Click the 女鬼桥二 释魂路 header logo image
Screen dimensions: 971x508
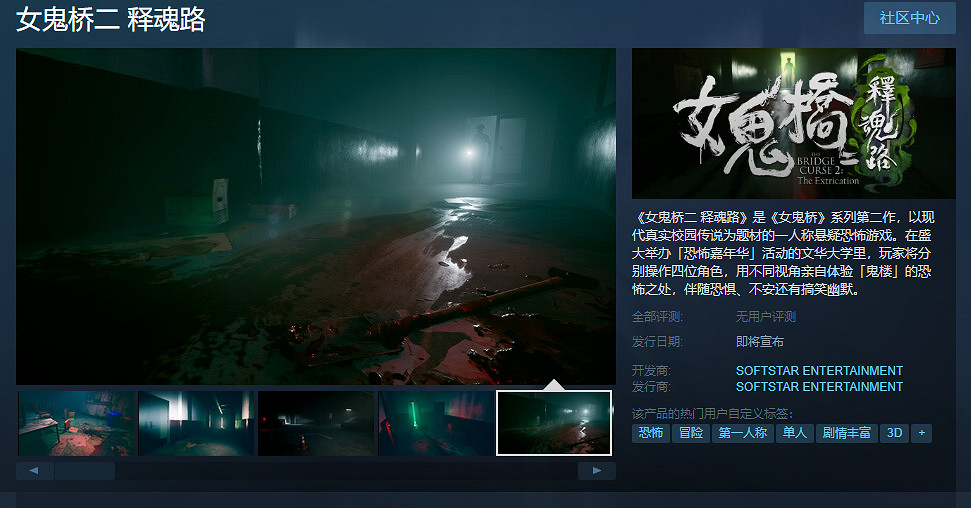(x=794, y=123)
